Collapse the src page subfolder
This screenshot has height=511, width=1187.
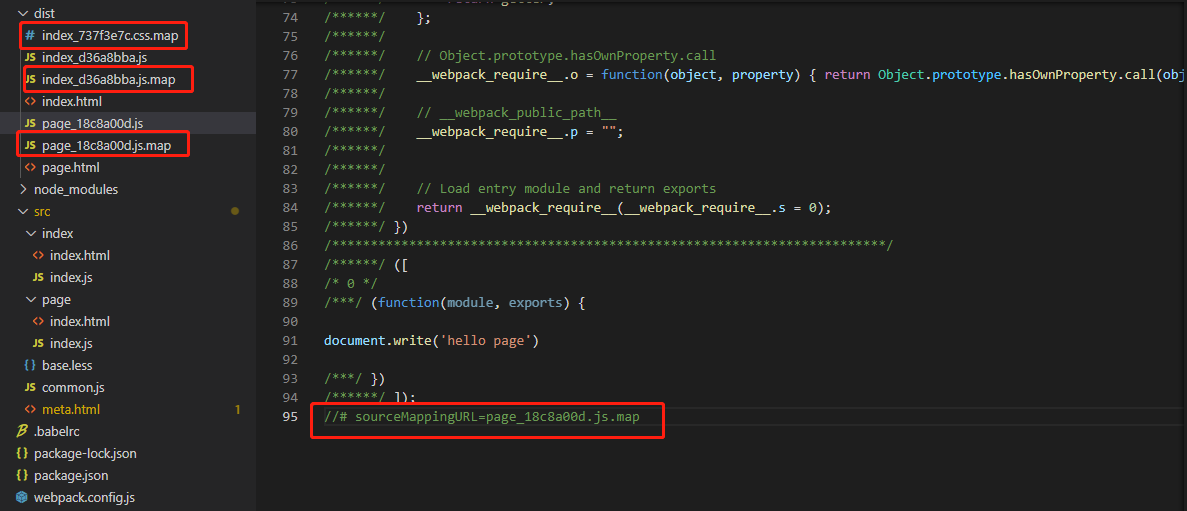pyautogui.click(x=30, y=299)
